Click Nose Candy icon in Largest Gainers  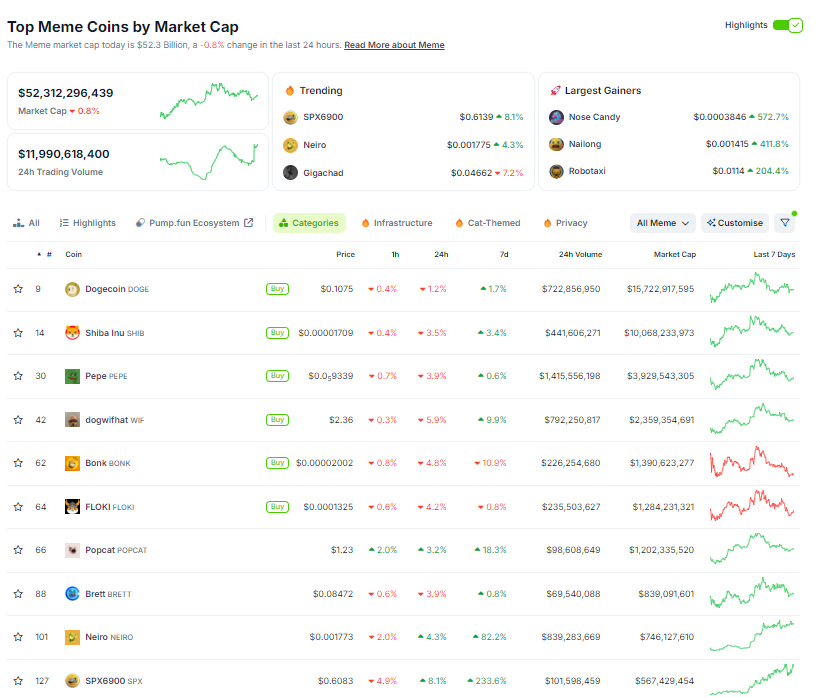(556, 117)
